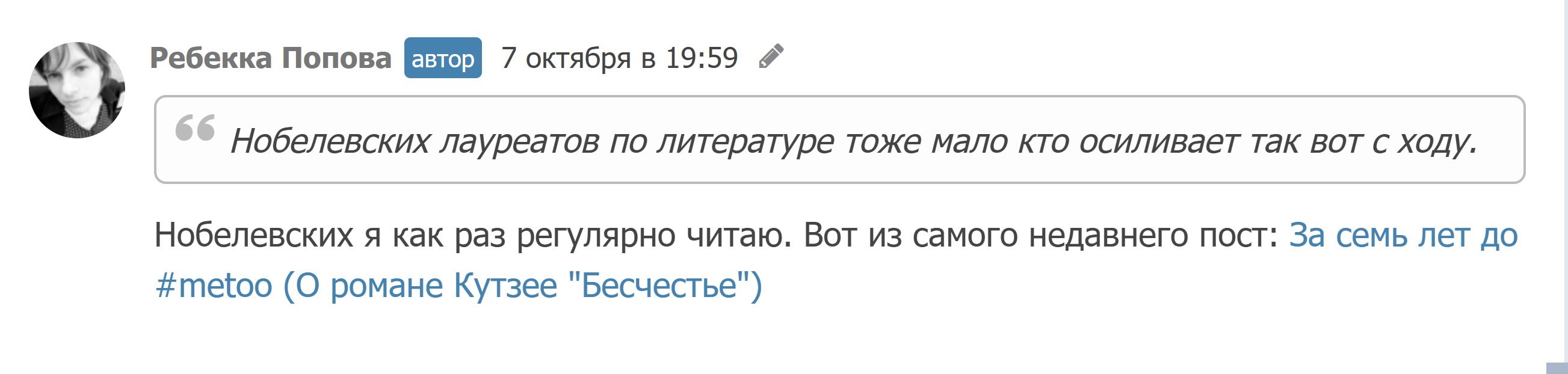The image size is (1568, 374).
Task: Open the "7 октября в 19:59" timestamp
Action: pos(619,58)
